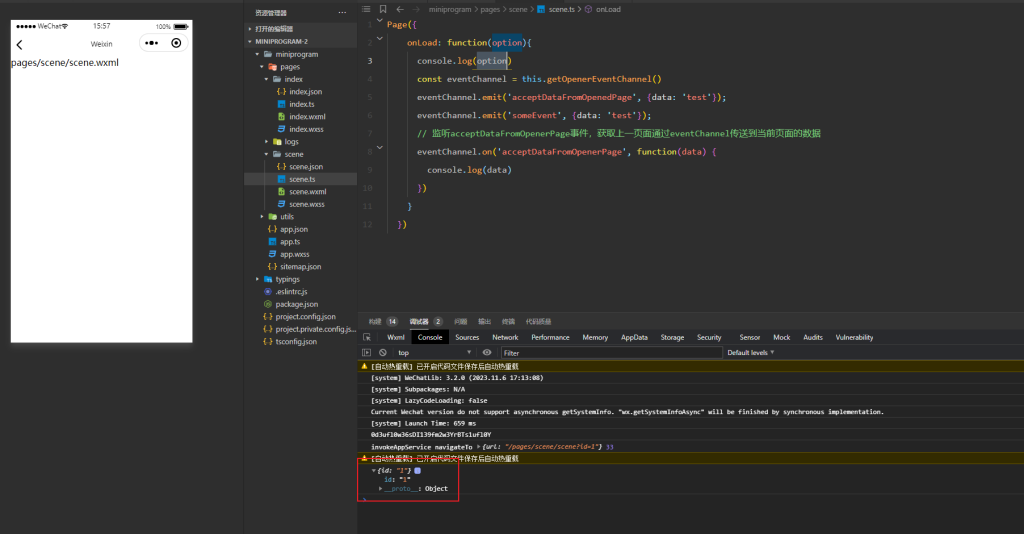Switch to the Network tab
This screenshot has height=534, width=1024.
click(505, 337)
